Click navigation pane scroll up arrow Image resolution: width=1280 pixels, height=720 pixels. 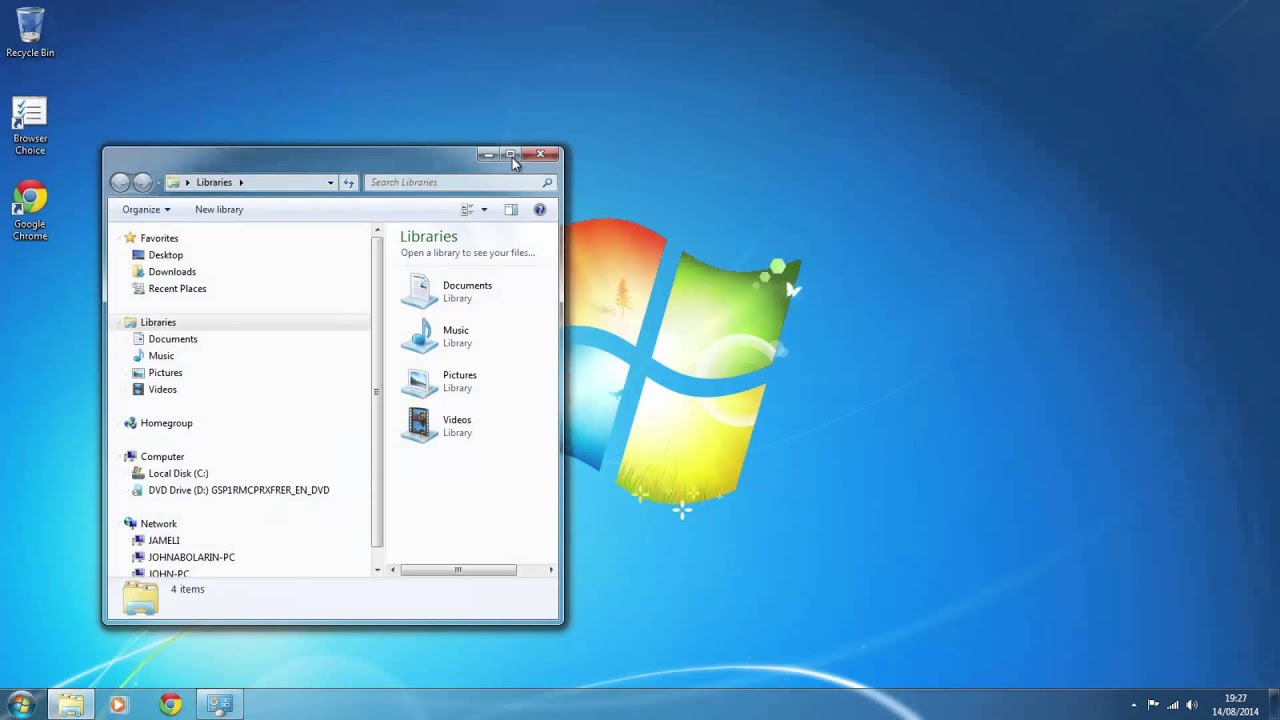[377, 231]
